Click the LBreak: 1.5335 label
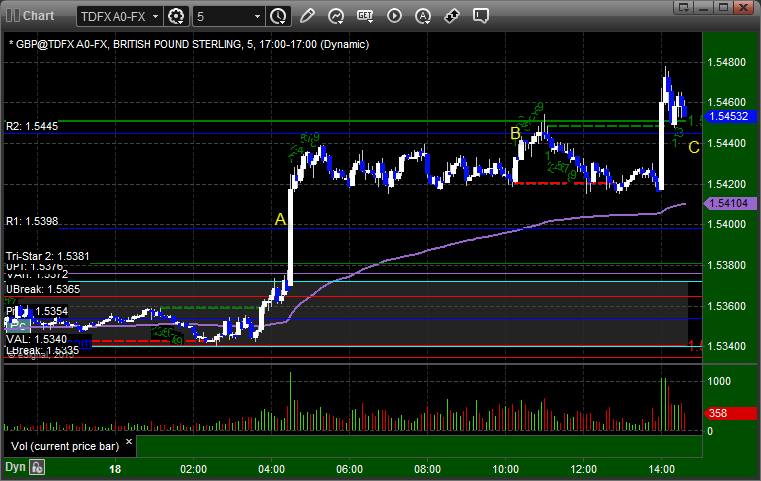Screen dimensions: 761x481 pos(42,350)
